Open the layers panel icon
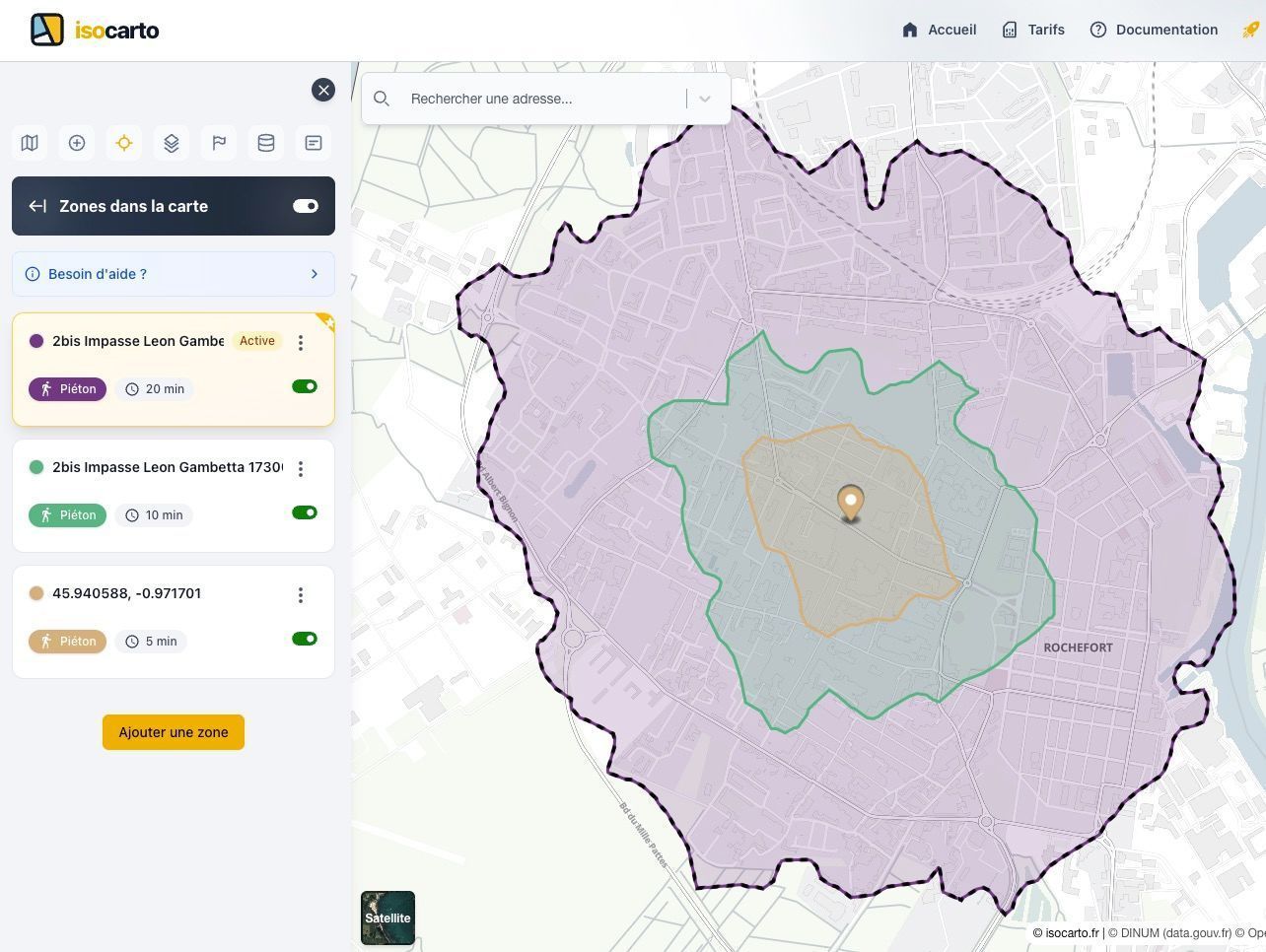Screen dimensions: 1266x952 click(x=171, y=143)
